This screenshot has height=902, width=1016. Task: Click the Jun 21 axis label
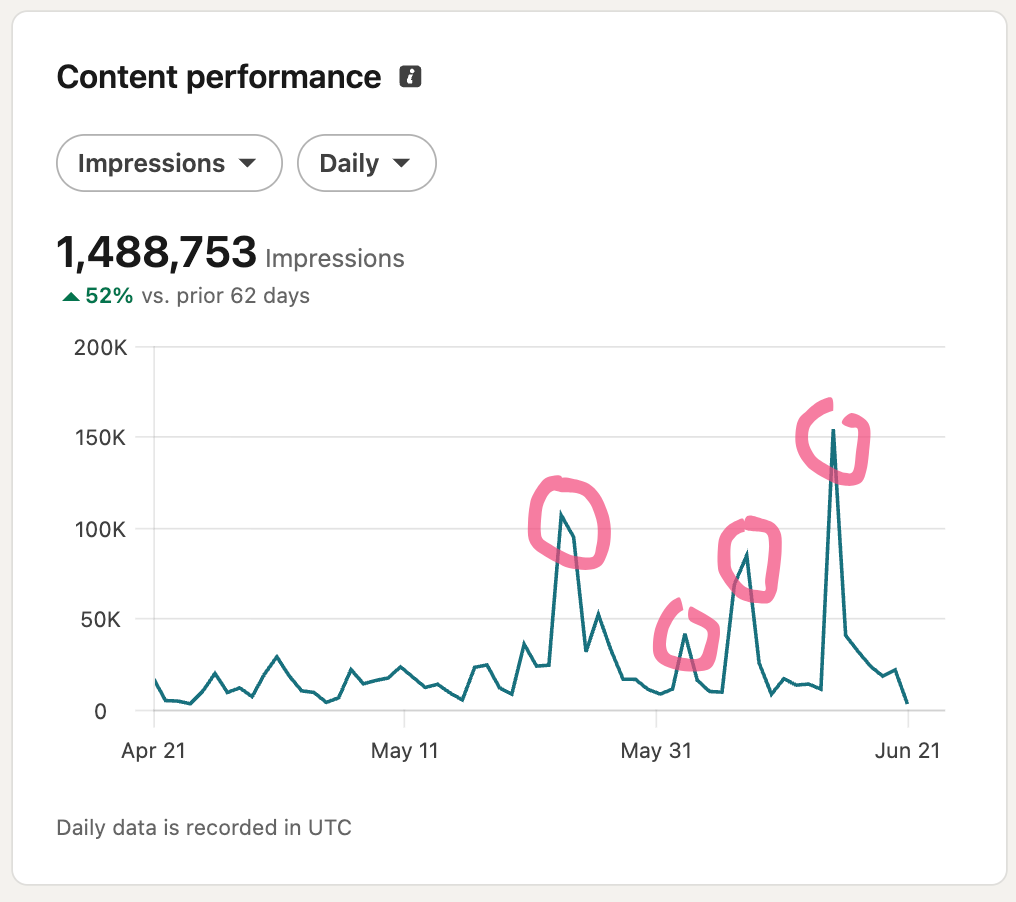click(x=907, y=750)
